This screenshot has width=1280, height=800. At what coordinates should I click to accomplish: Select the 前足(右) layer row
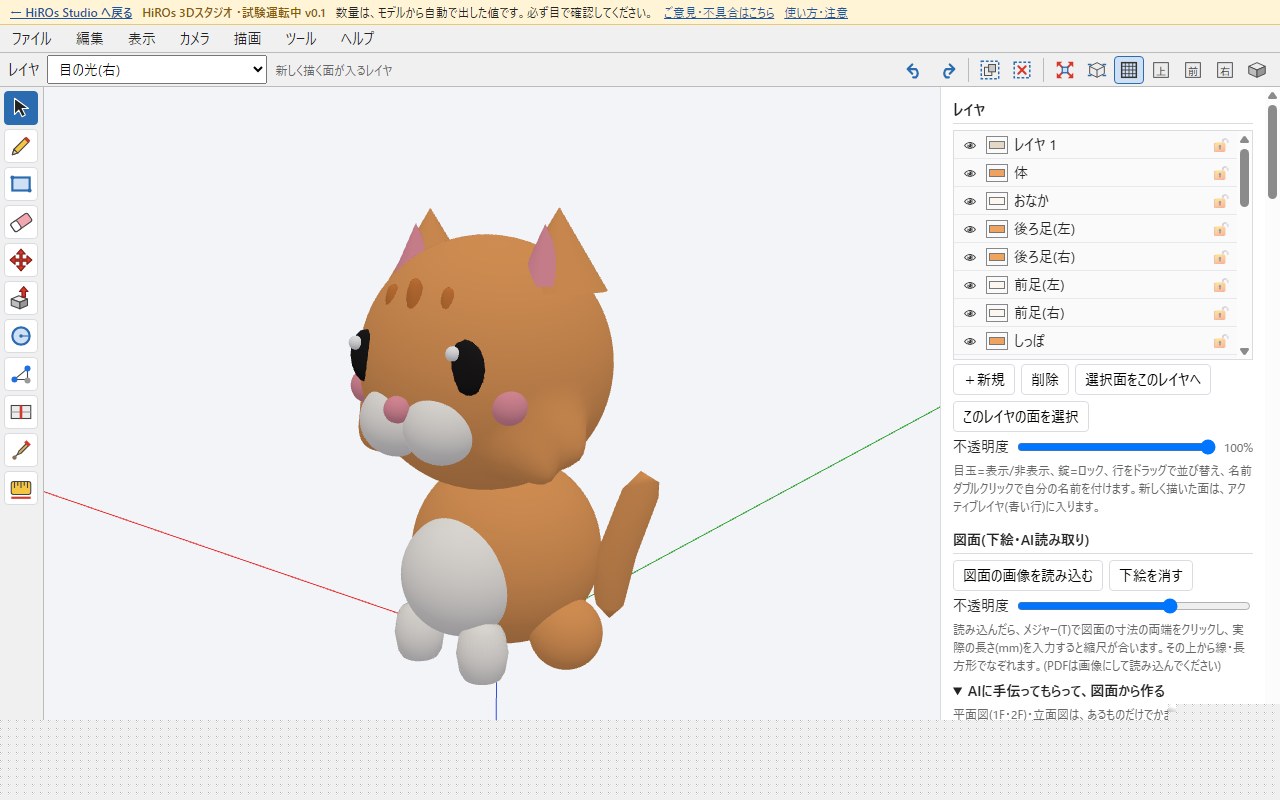tap(1095, 313)
